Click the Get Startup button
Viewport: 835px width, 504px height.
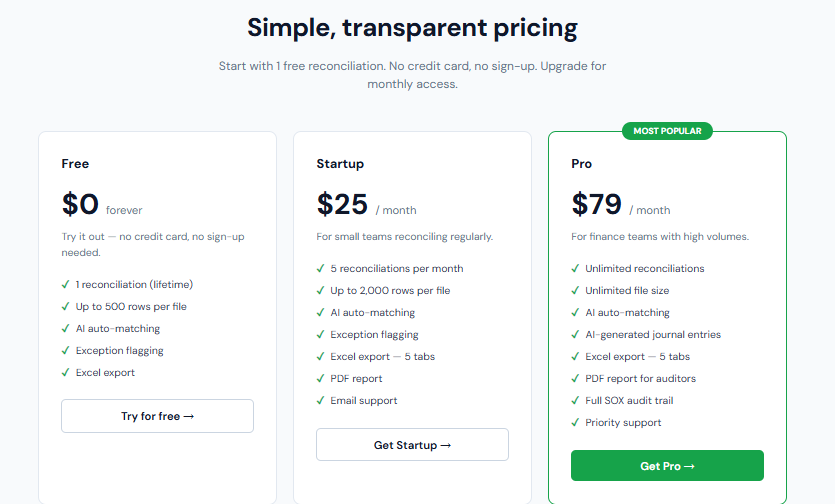click(x=412, y=445)
